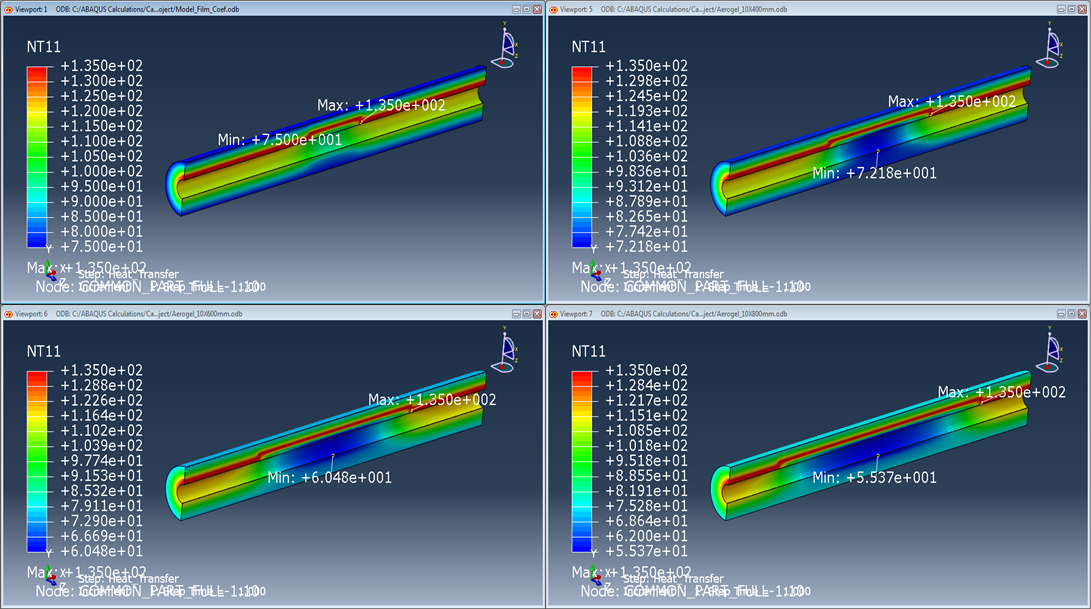Image resolution: width=1091 pixels, height=609 pixels.
Task: Click the Z axis label on Viewport 5 compass
Action: coord(1062,55)
